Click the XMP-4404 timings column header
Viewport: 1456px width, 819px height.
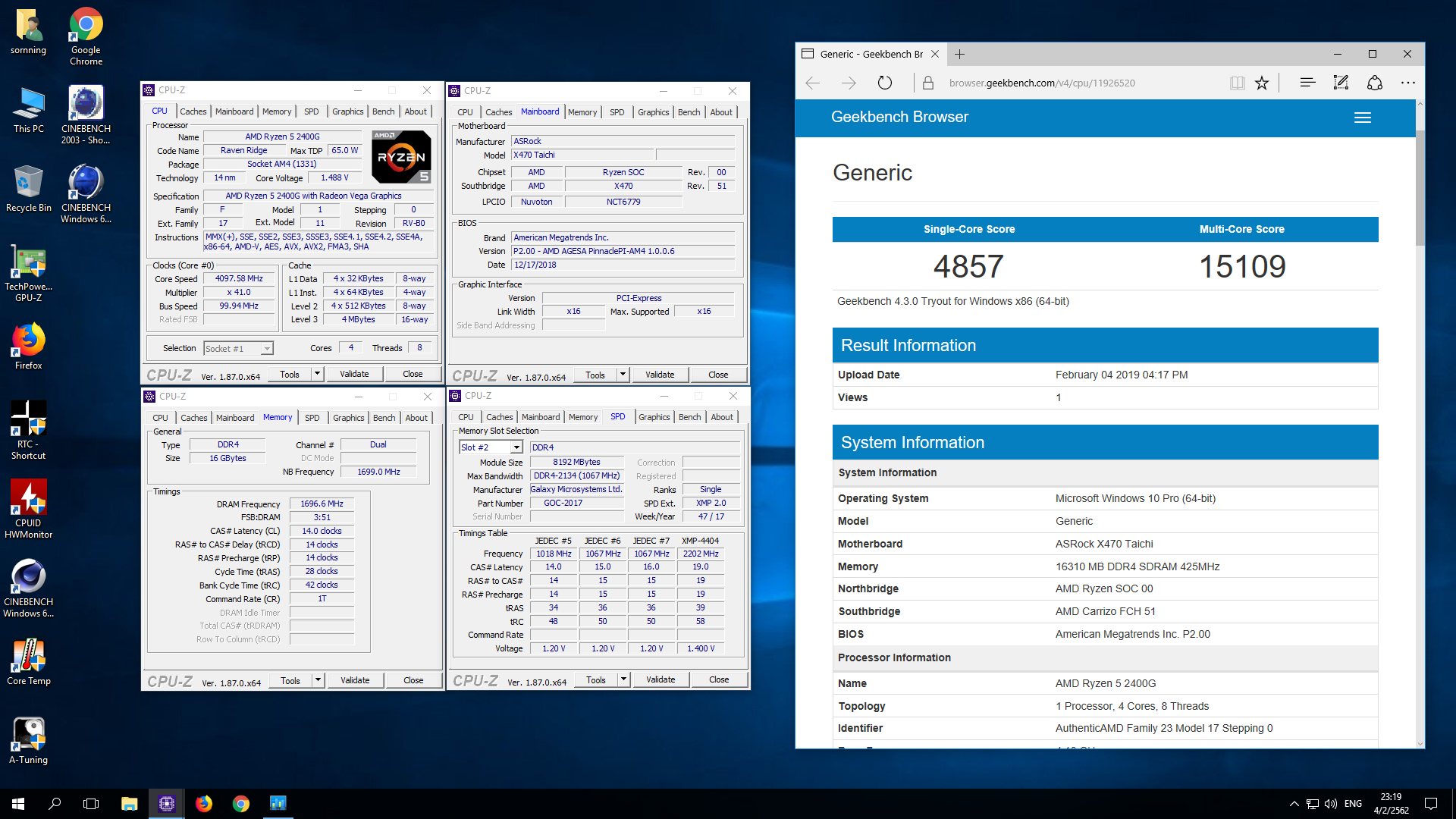700,541
